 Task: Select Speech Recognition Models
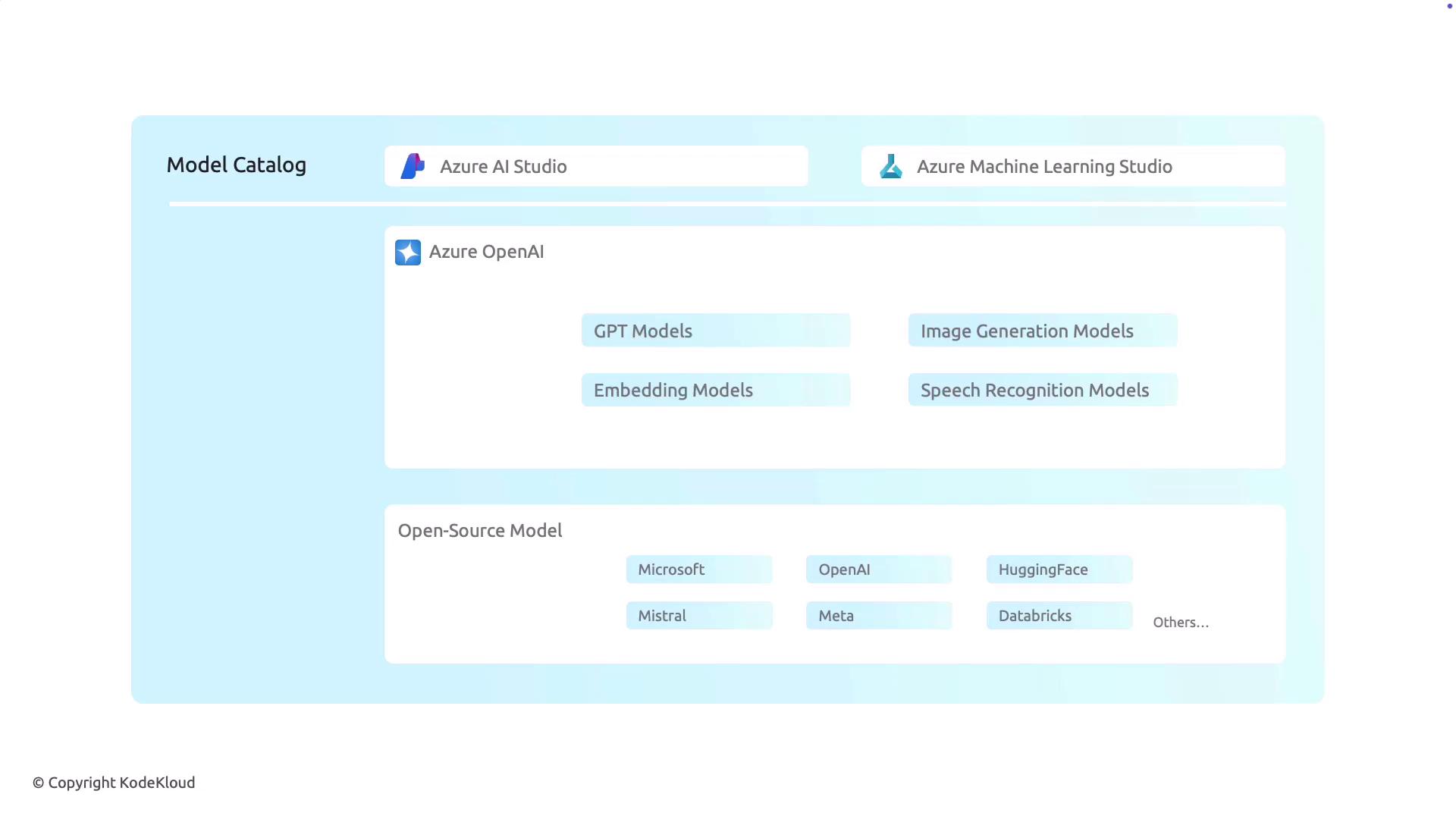pos(1042,390)
